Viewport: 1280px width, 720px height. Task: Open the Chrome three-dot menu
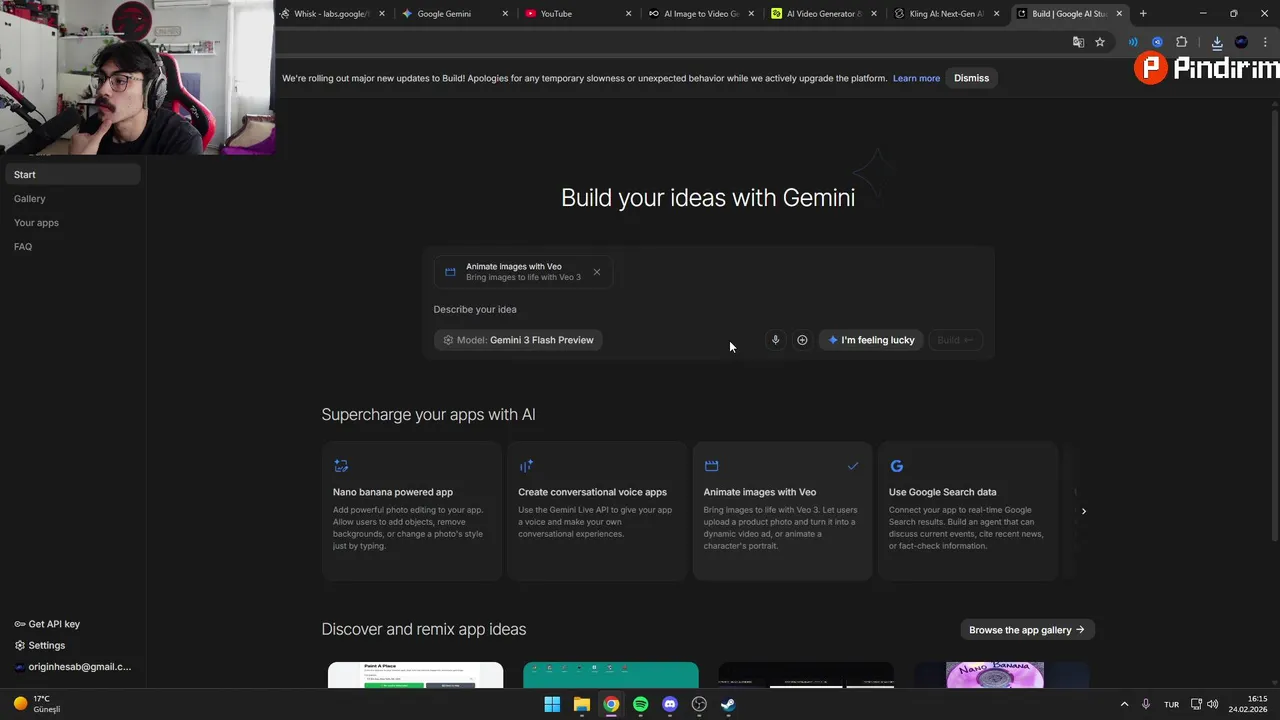pos(1265,42)
